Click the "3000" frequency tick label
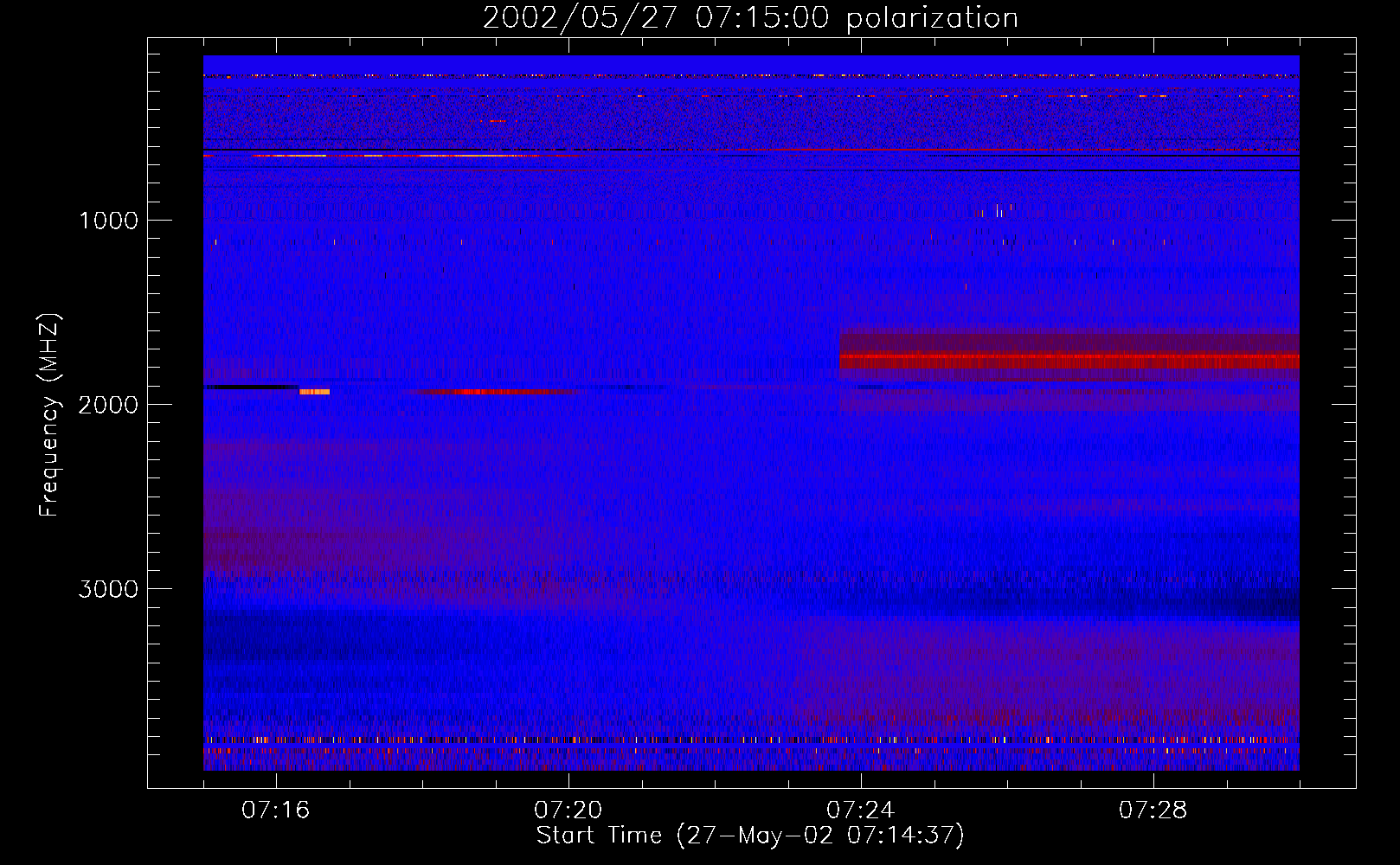This screenshot has height=865, width=1400. 108,589
